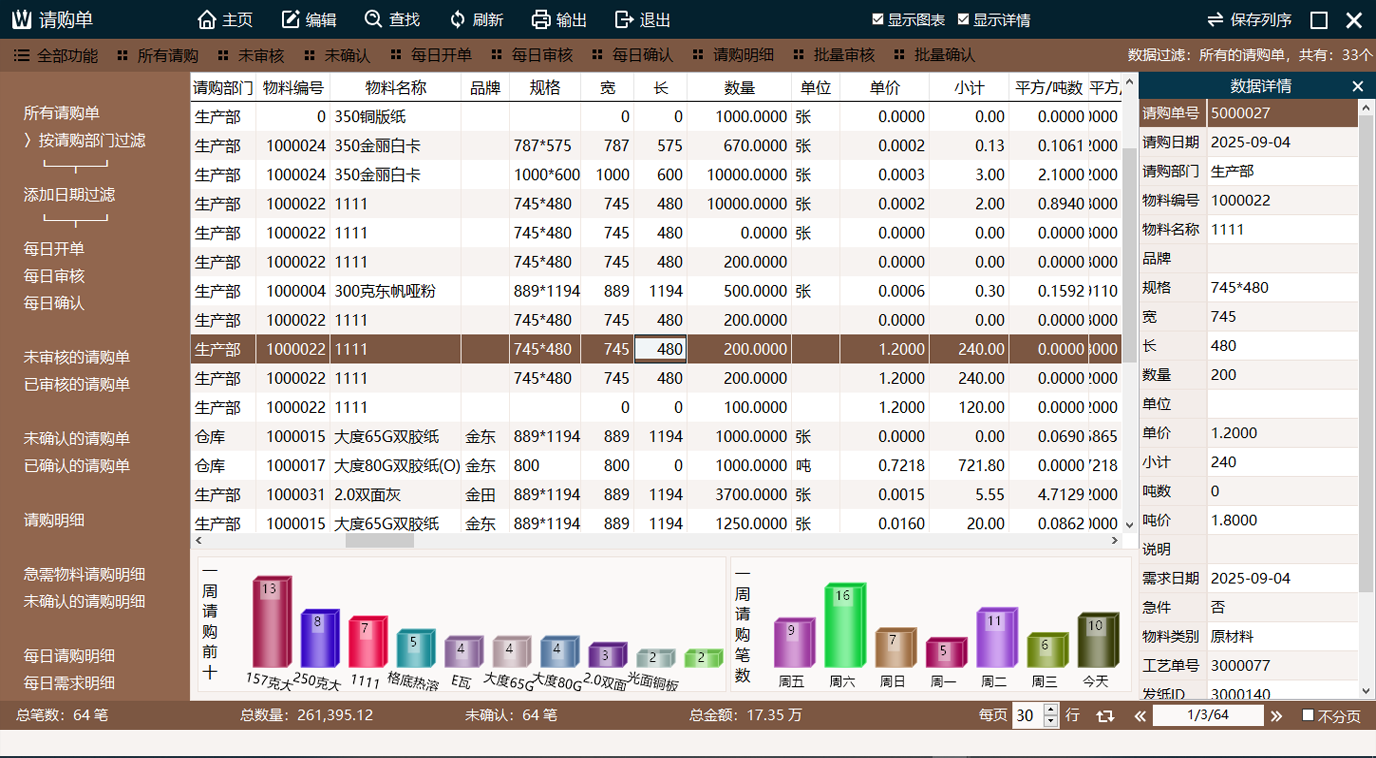Click the reload icon beside the 行 label
The height and width of the screenshot is (758, 1376).
[1105, 716]
